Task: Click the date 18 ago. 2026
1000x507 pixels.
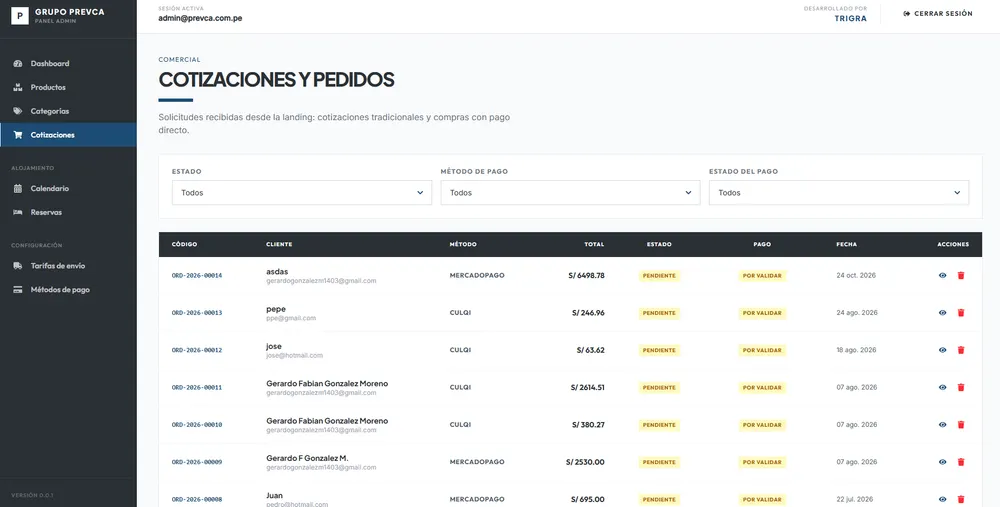Action: (x=857, y=350)
